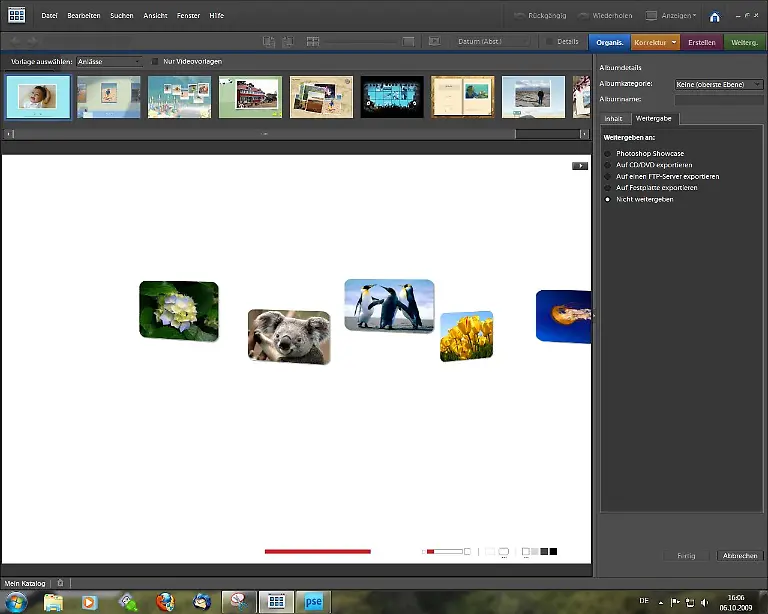The width and height of the screenshot is (768, 614).
Task: Click the volume icon in the system tray
Action: coord(706,602)
